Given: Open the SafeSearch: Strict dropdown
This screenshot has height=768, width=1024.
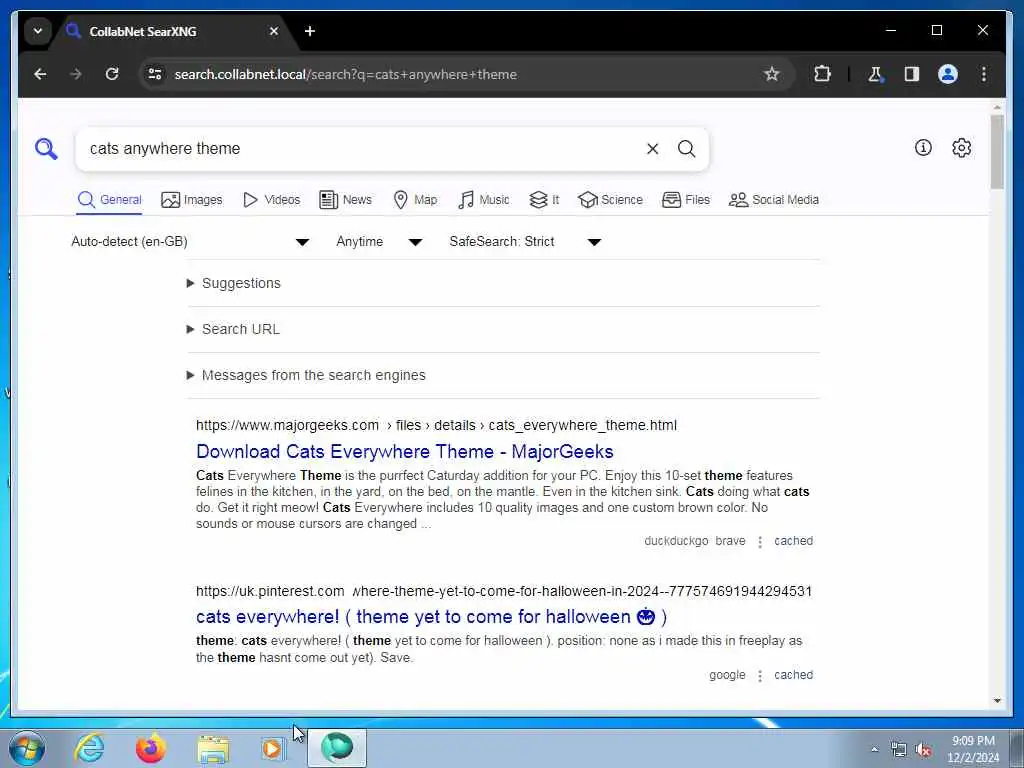Looking at the screenshot, I should pyautogui.click(x=525, y=242).
